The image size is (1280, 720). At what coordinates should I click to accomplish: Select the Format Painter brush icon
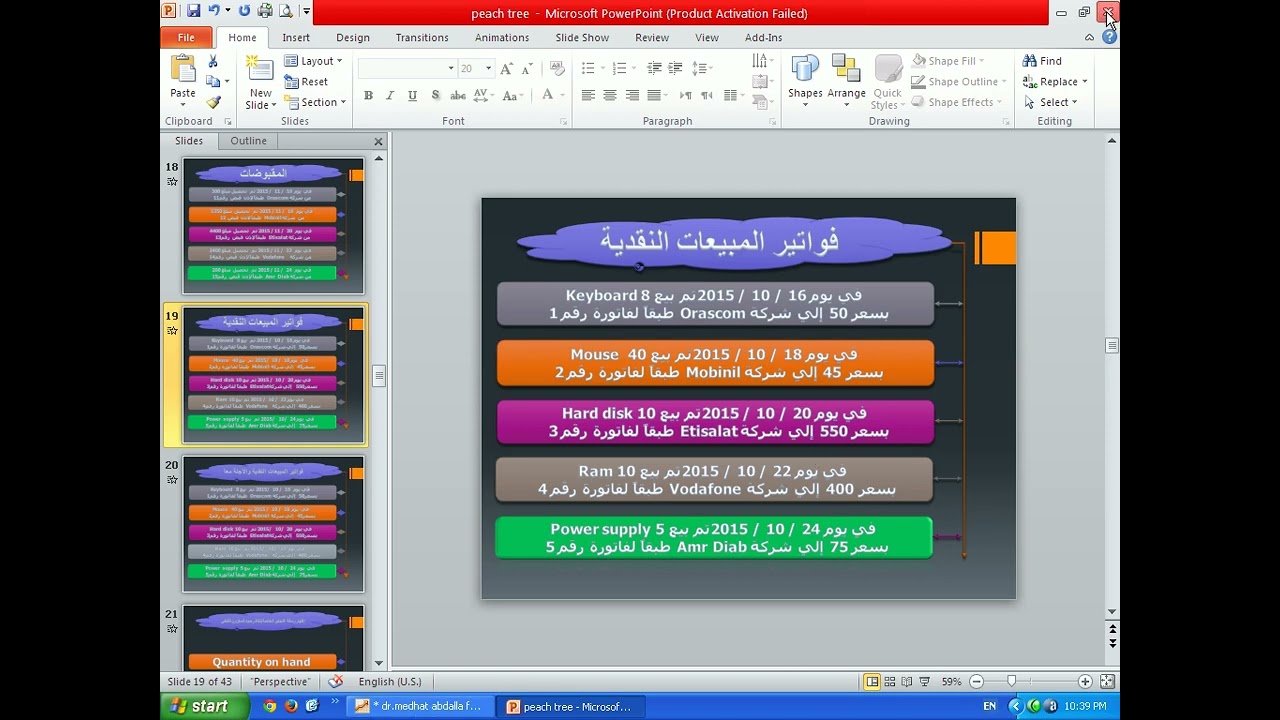[213, 102]
